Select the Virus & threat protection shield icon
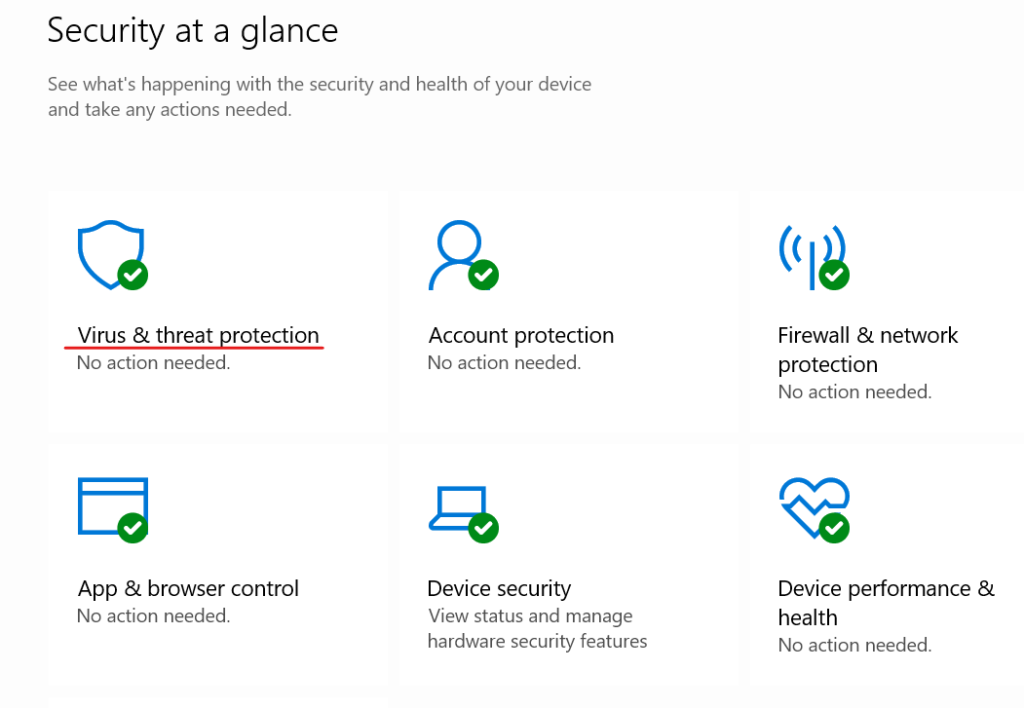This screenshot has width=1024, height=708. pyautogui.click(x=110, y=250)
